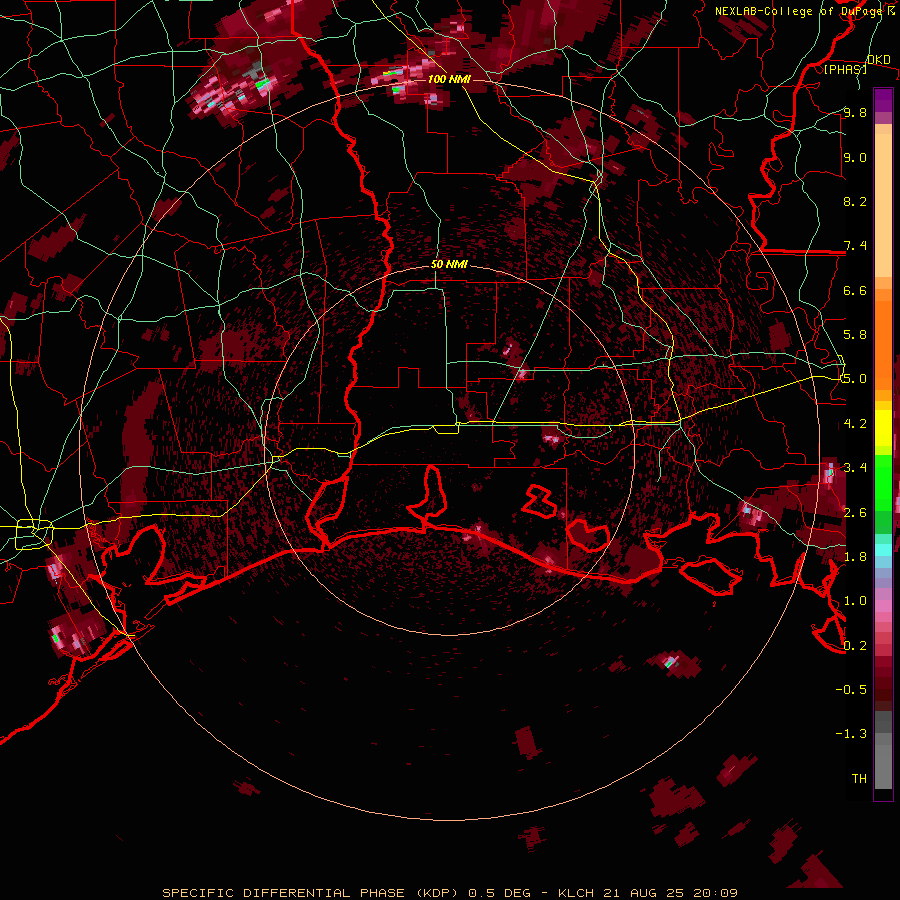Click the 9.8 value on the scale
900x900 pixels.
tap(855, 112)
